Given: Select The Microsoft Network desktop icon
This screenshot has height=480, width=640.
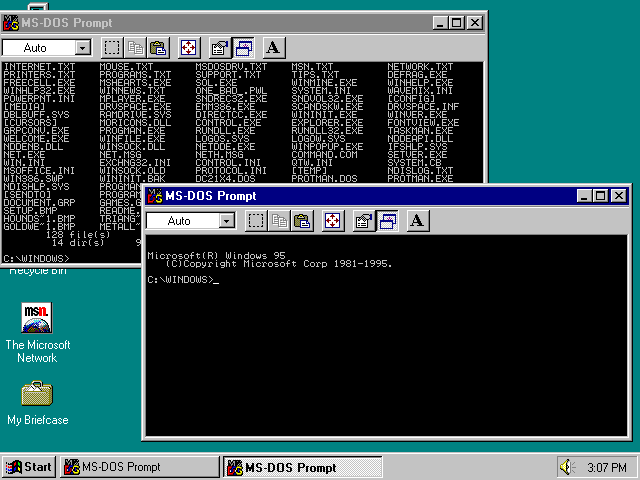Looking at the screenshot, I should point(38,333).
